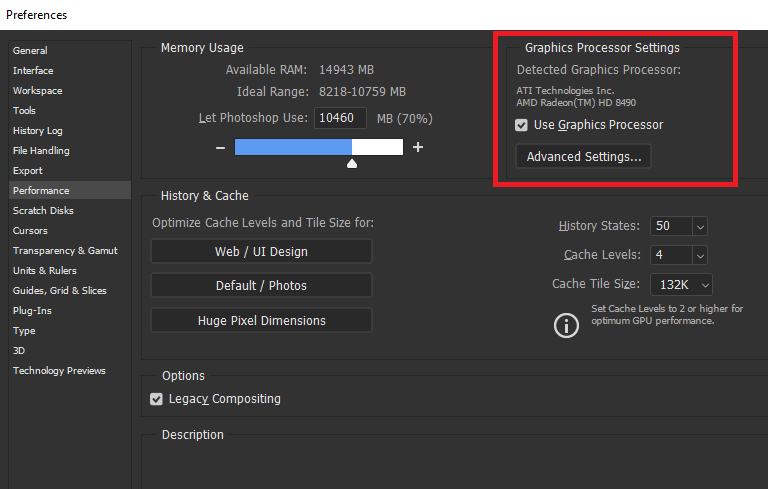Click the memory usage slider bar
Screen dimensions: 768x489
pos(318,148)
